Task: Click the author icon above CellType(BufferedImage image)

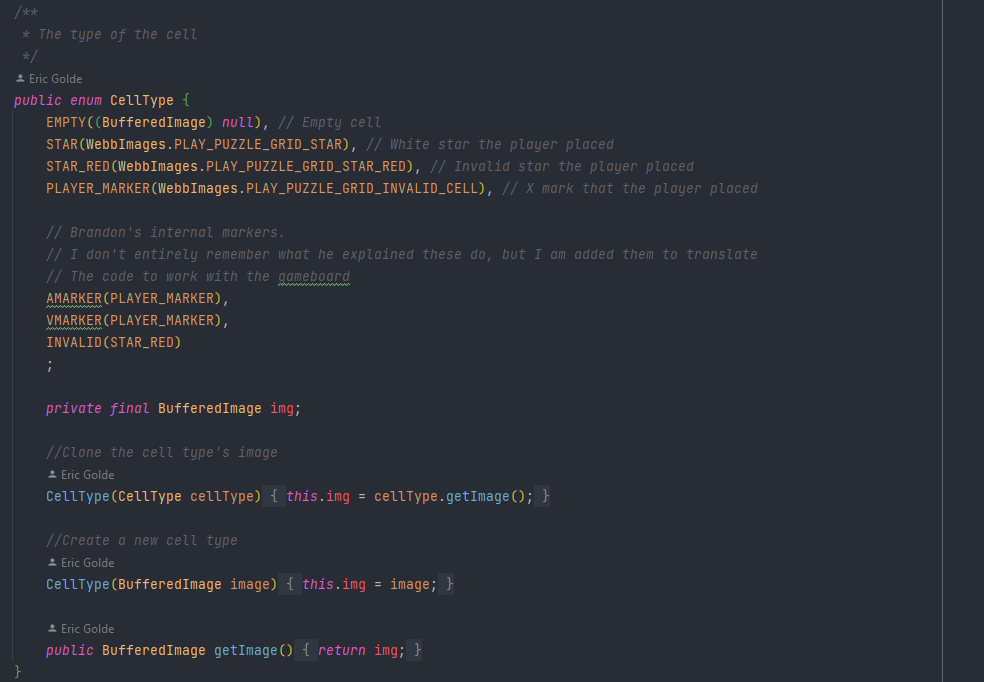Action: pos(52,562)
